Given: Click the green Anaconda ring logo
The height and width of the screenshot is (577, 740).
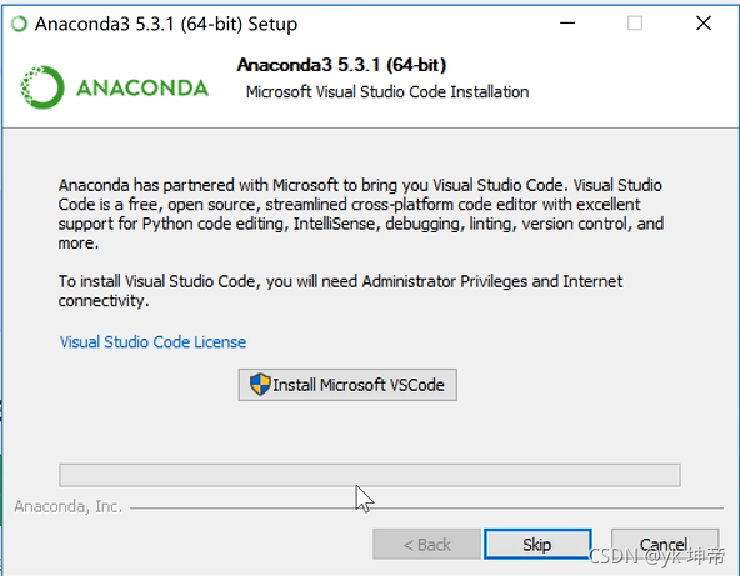Looking at the screenshot, I should coord(42,87).
